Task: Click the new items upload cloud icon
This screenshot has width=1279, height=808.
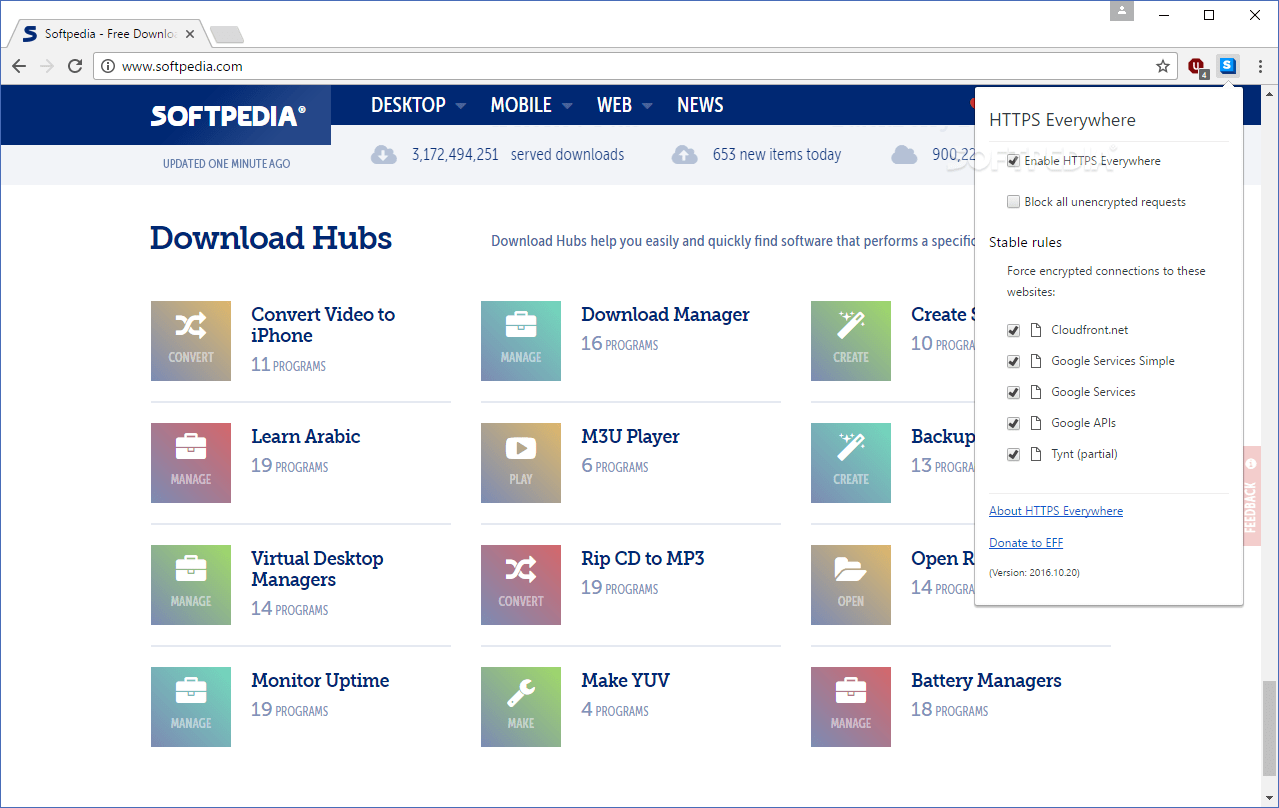Action: tap(685, 155)
